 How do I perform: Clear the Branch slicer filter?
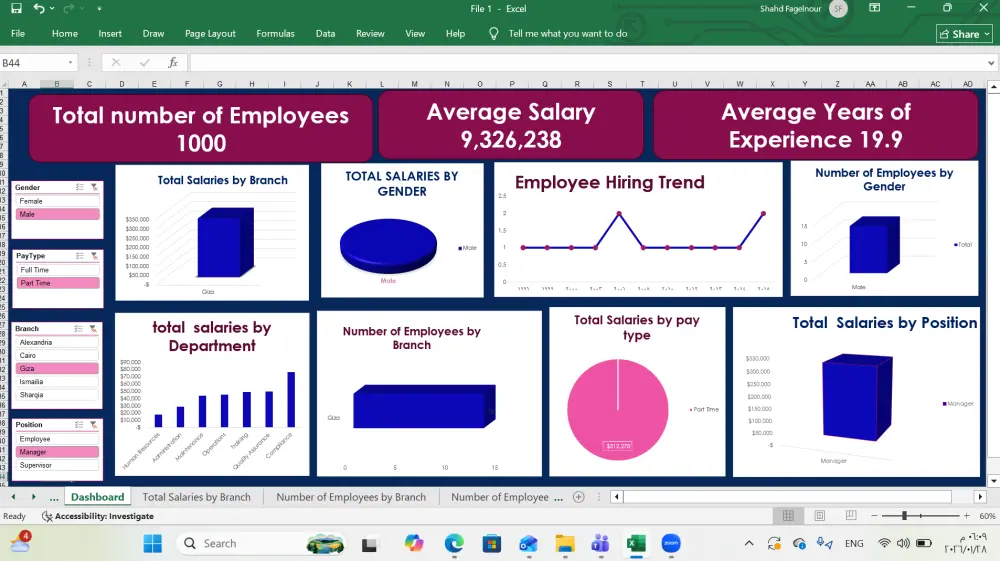click(93, 328)
